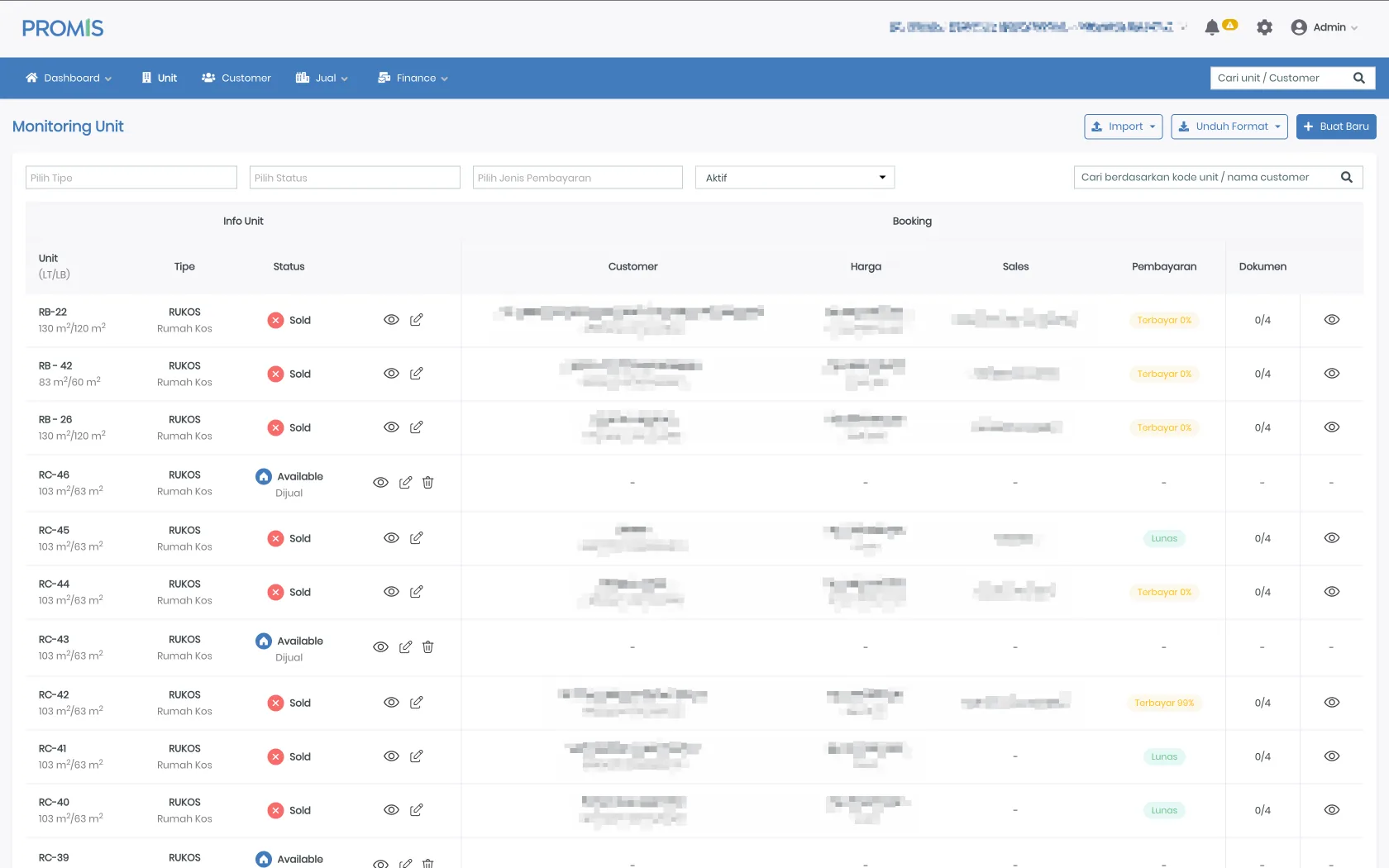Click the Lunas badge for RC-41
Viewport: 1389px width, 868px height.
coord(1164,756)
